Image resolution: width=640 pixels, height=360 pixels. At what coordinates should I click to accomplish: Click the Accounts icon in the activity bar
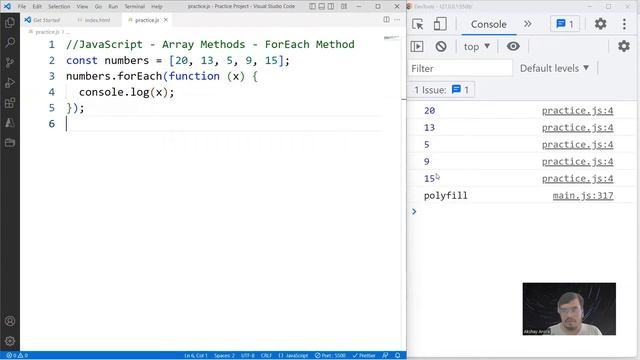point(10,321)
